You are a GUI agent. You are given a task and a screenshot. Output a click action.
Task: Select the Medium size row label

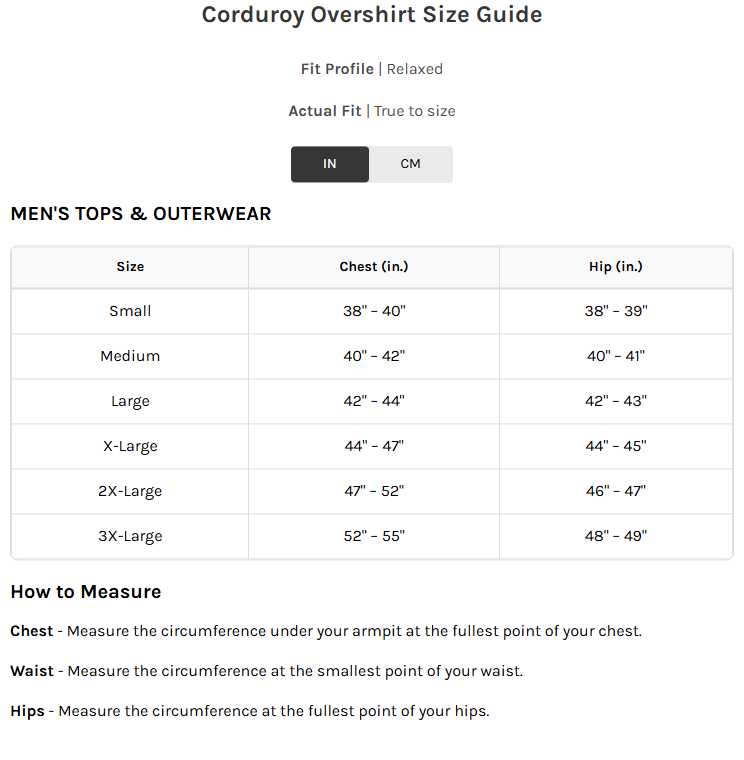130,356
